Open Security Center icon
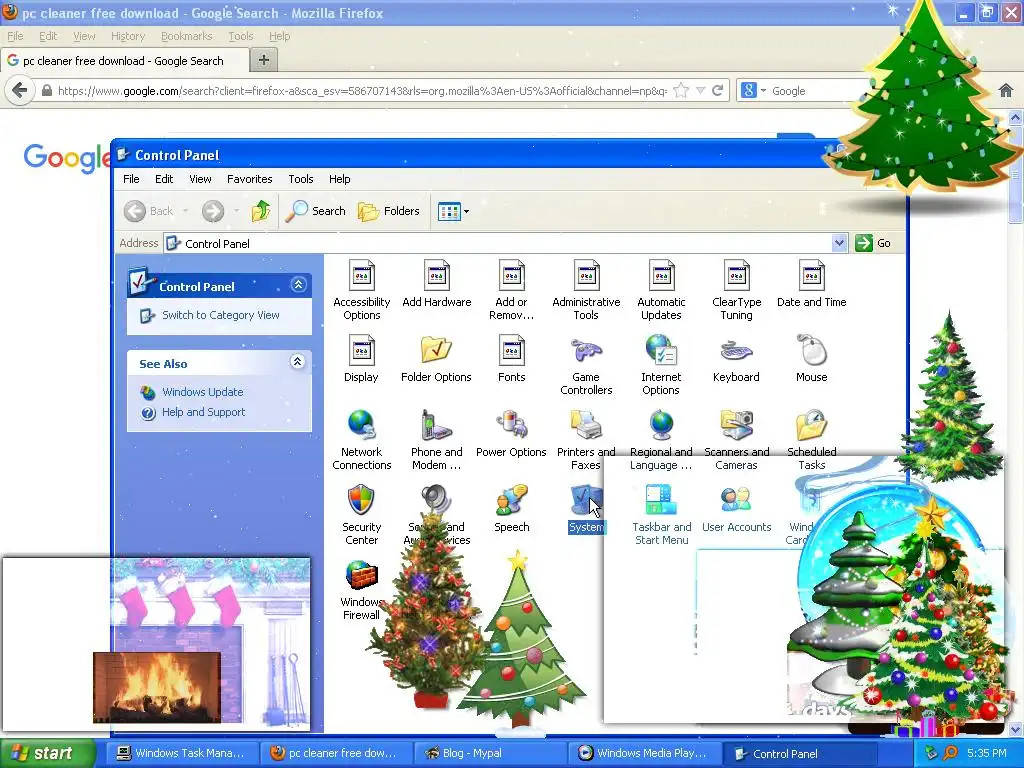 click(361, 515)
